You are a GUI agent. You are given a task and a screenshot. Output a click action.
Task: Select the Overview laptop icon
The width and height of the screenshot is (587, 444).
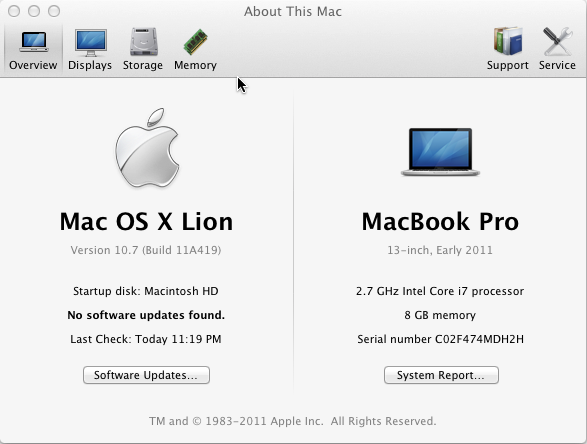coord(34,42)
